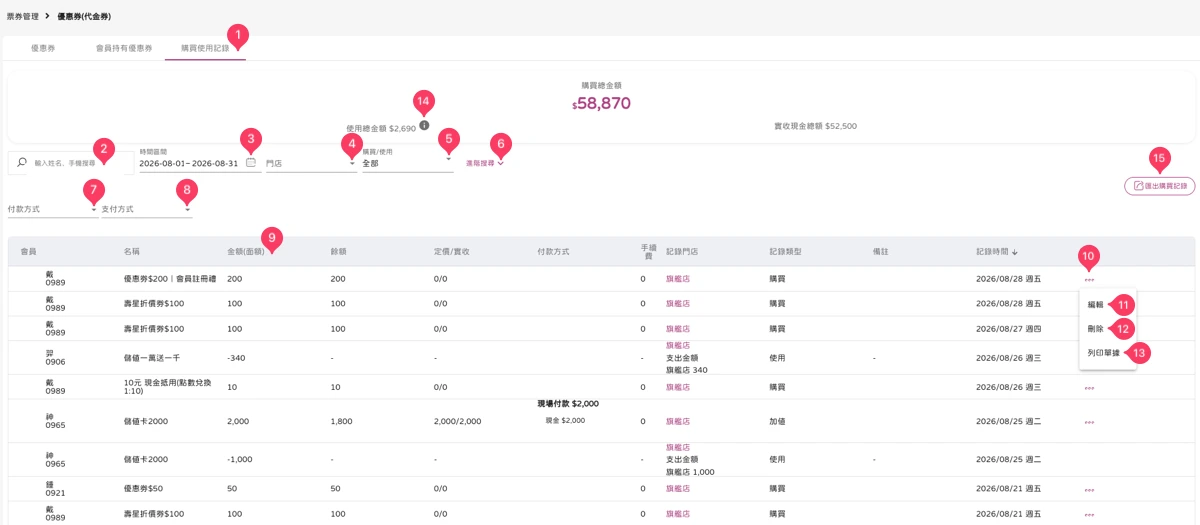Click the 2026/08/27 週四 date cell
Image resolution: width=1200 pixels, height=525 pixels.
point(1008,328)
